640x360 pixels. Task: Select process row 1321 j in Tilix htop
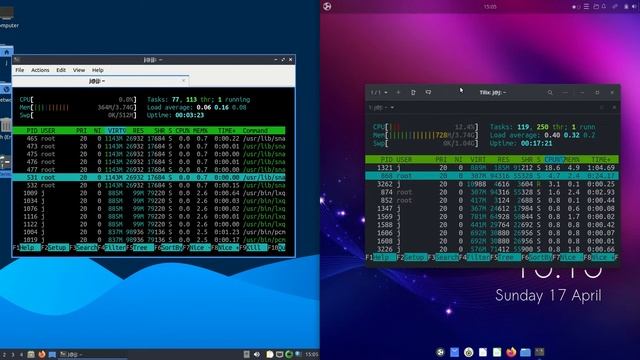click(x=492, y=168)
